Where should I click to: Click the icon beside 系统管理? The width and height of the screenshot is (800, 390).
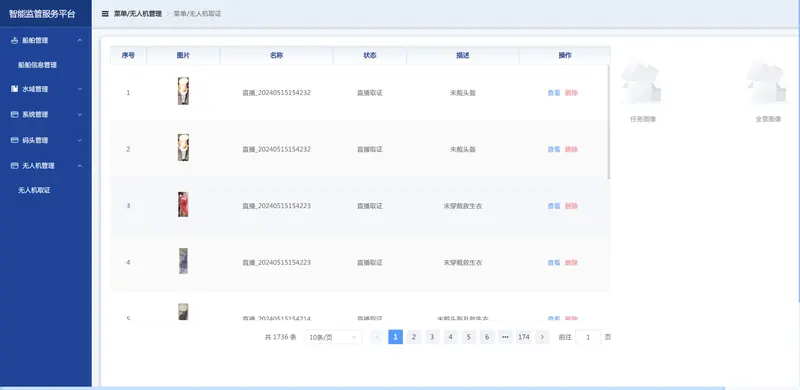(14, 114)
